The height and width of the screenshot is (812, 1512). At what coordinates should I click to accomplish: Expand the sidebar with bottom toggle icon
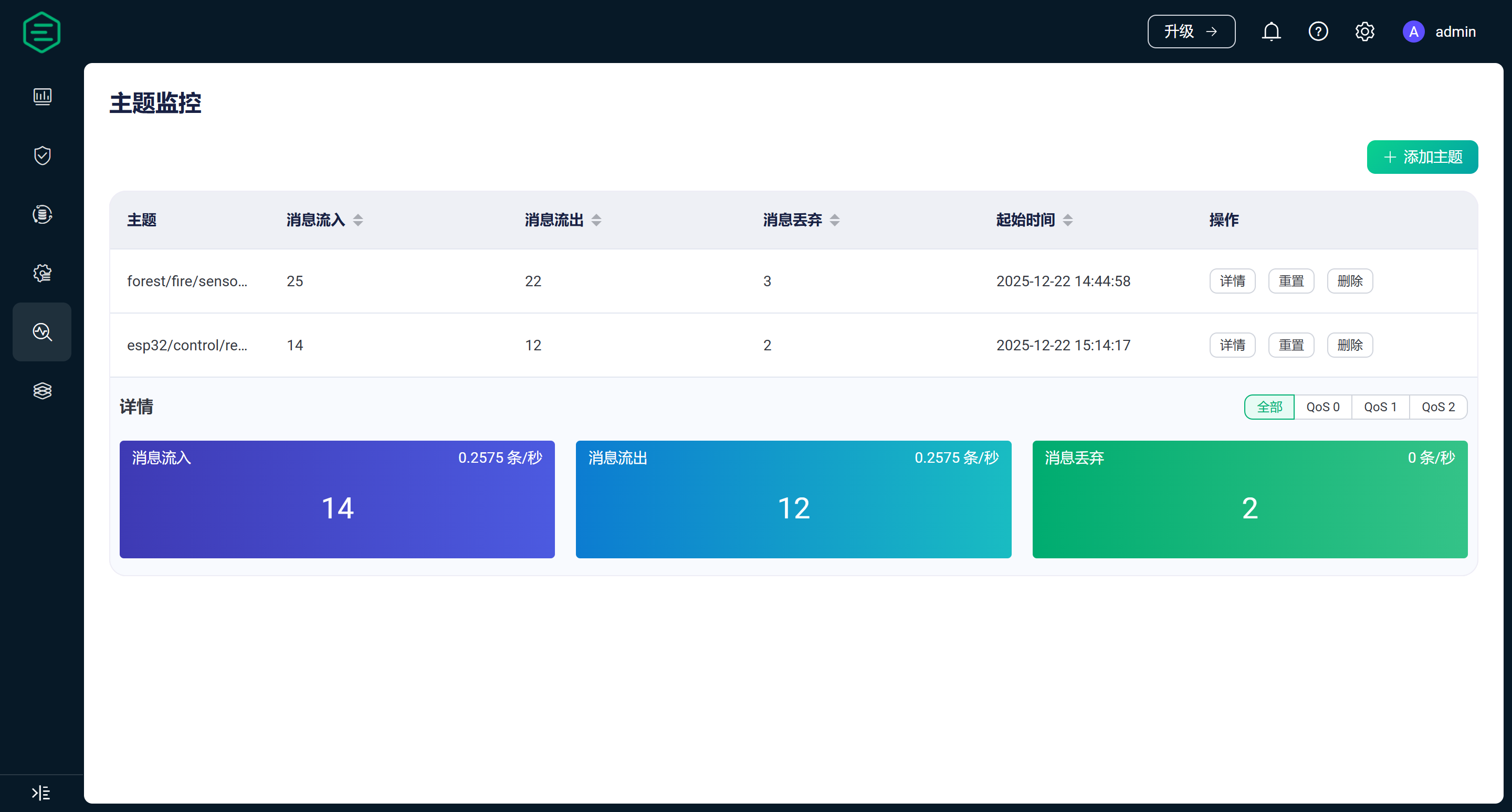pyautogui.click(x=40, y=793)
